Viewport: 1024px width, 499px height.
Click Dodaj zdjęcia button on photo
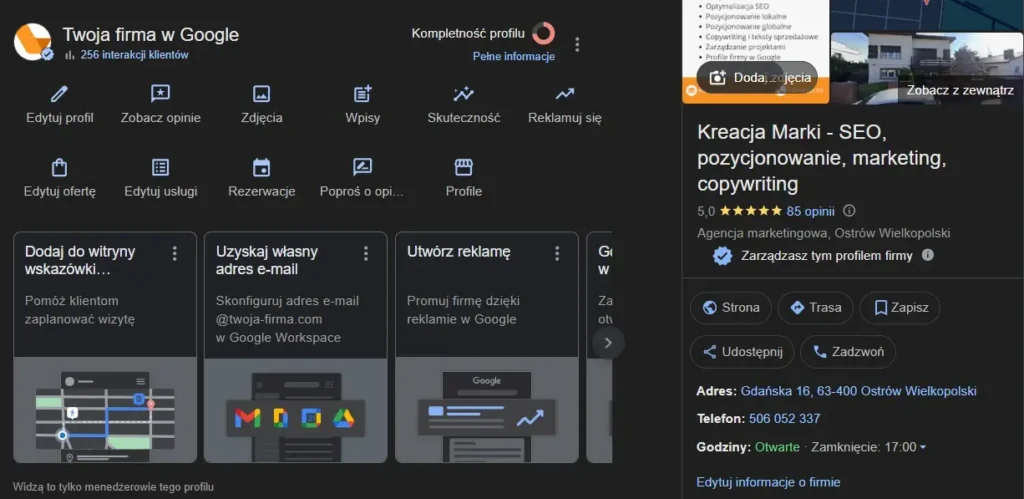point(757,78)
